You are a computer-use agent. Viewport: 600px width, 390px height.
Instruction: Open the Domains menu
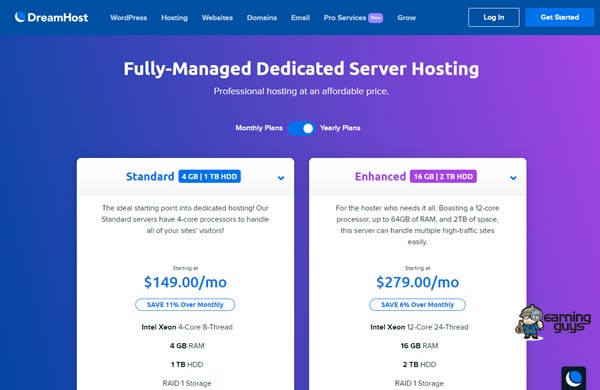point(262,18)
